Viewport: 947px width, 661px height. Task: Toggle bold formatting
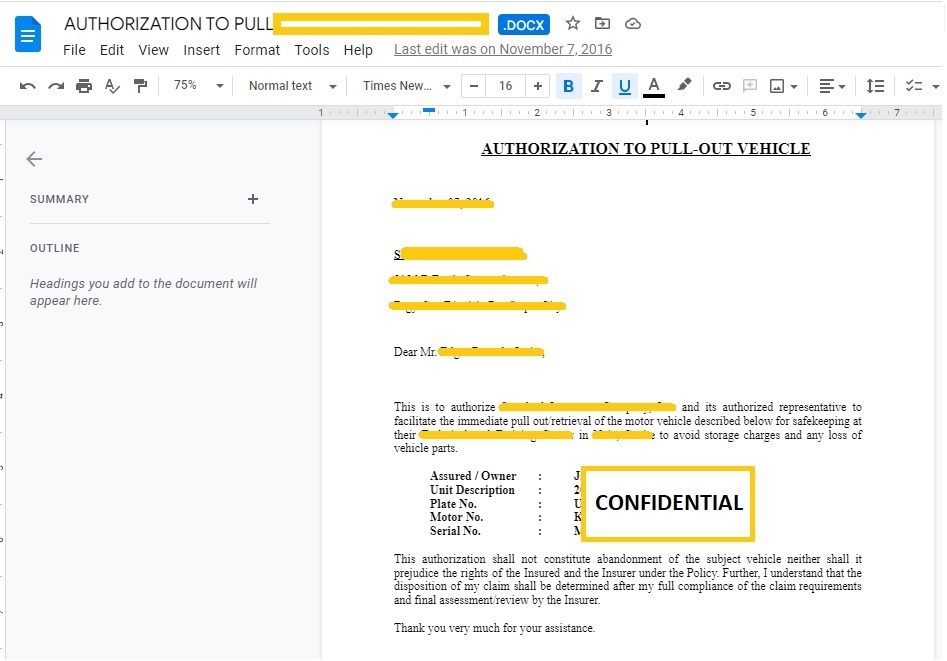[x=568, y=86]
